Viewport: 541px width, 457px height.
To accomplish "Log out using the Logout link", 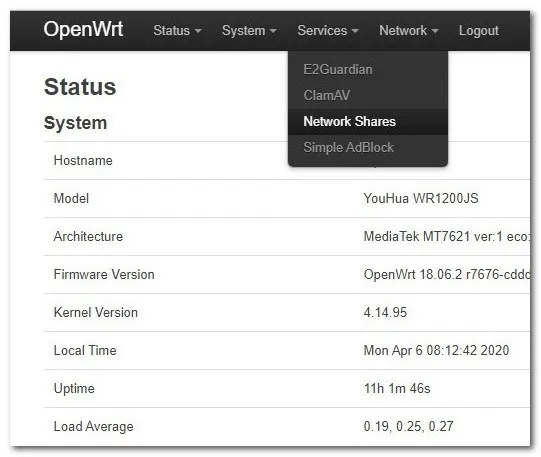I will coord(479,31).
